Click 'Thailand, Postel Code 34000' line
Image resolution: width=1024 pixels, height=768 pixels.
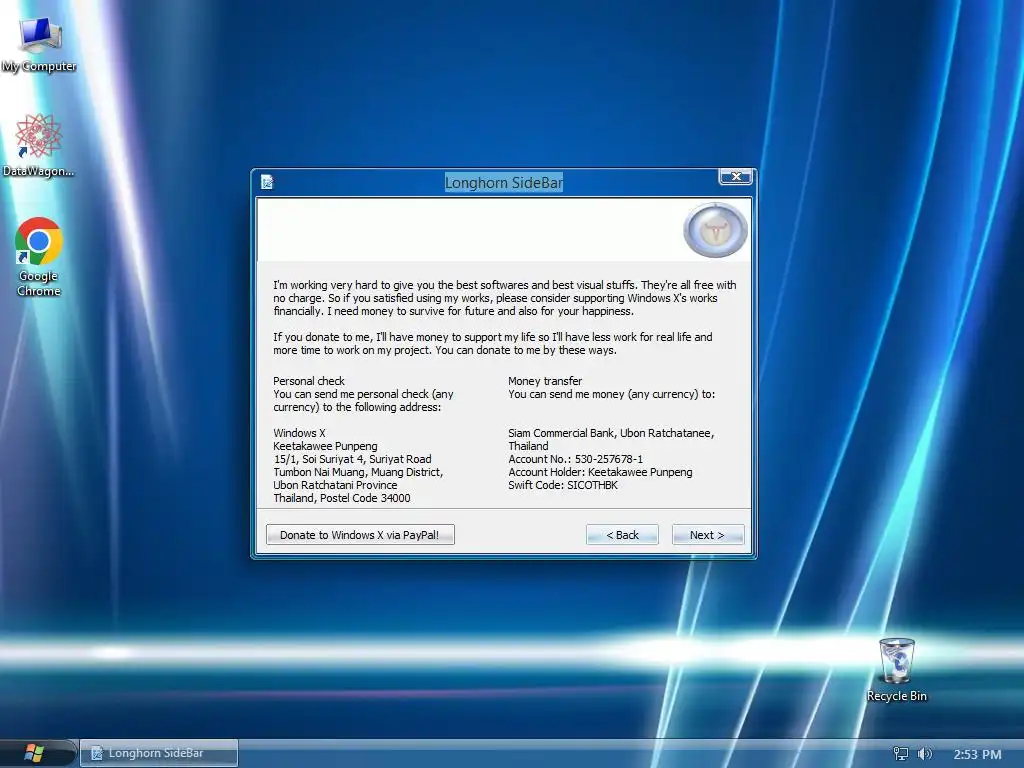(342, 498)
